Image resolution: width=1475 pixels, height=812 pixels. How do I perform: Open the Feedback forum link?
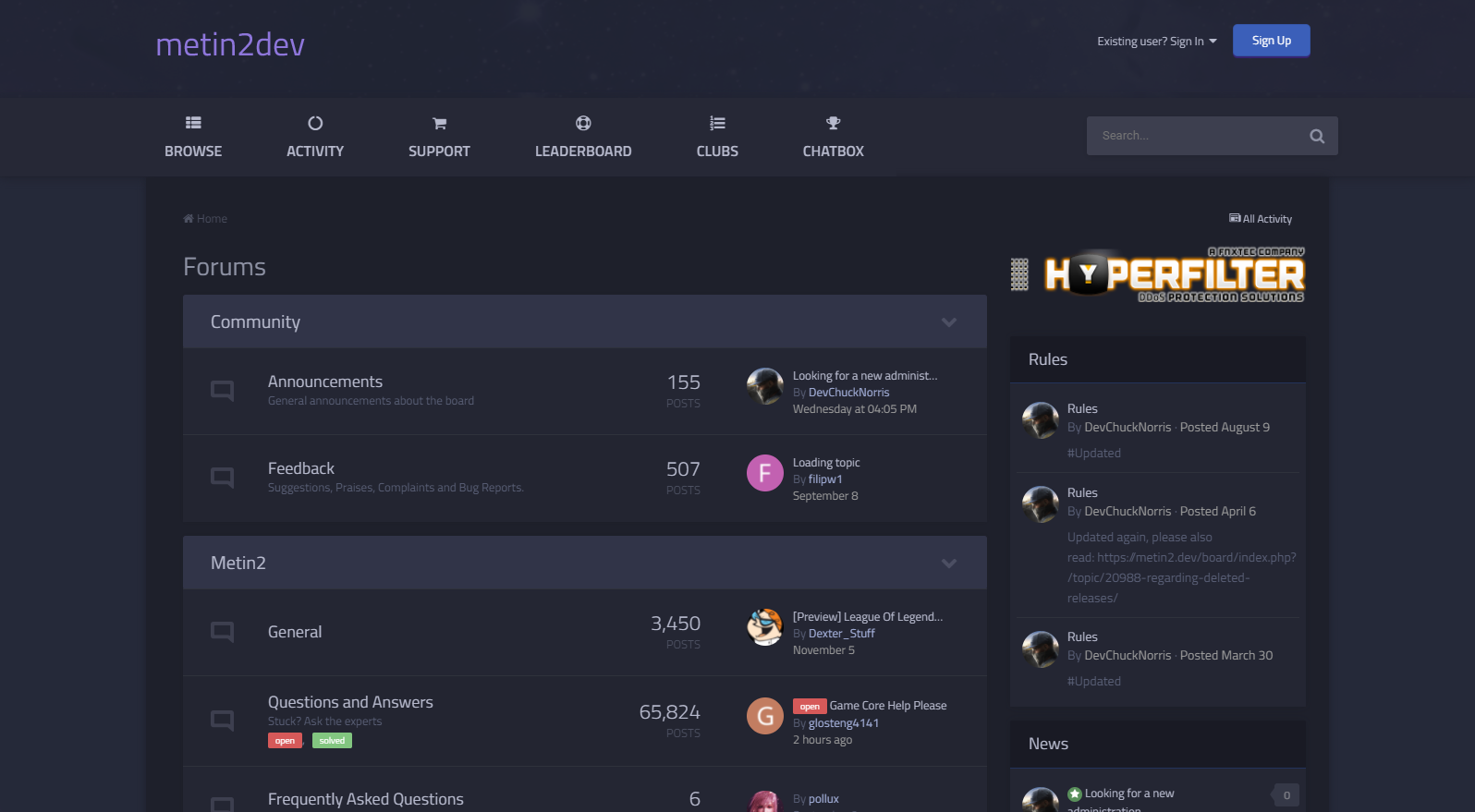coord(301,468)
